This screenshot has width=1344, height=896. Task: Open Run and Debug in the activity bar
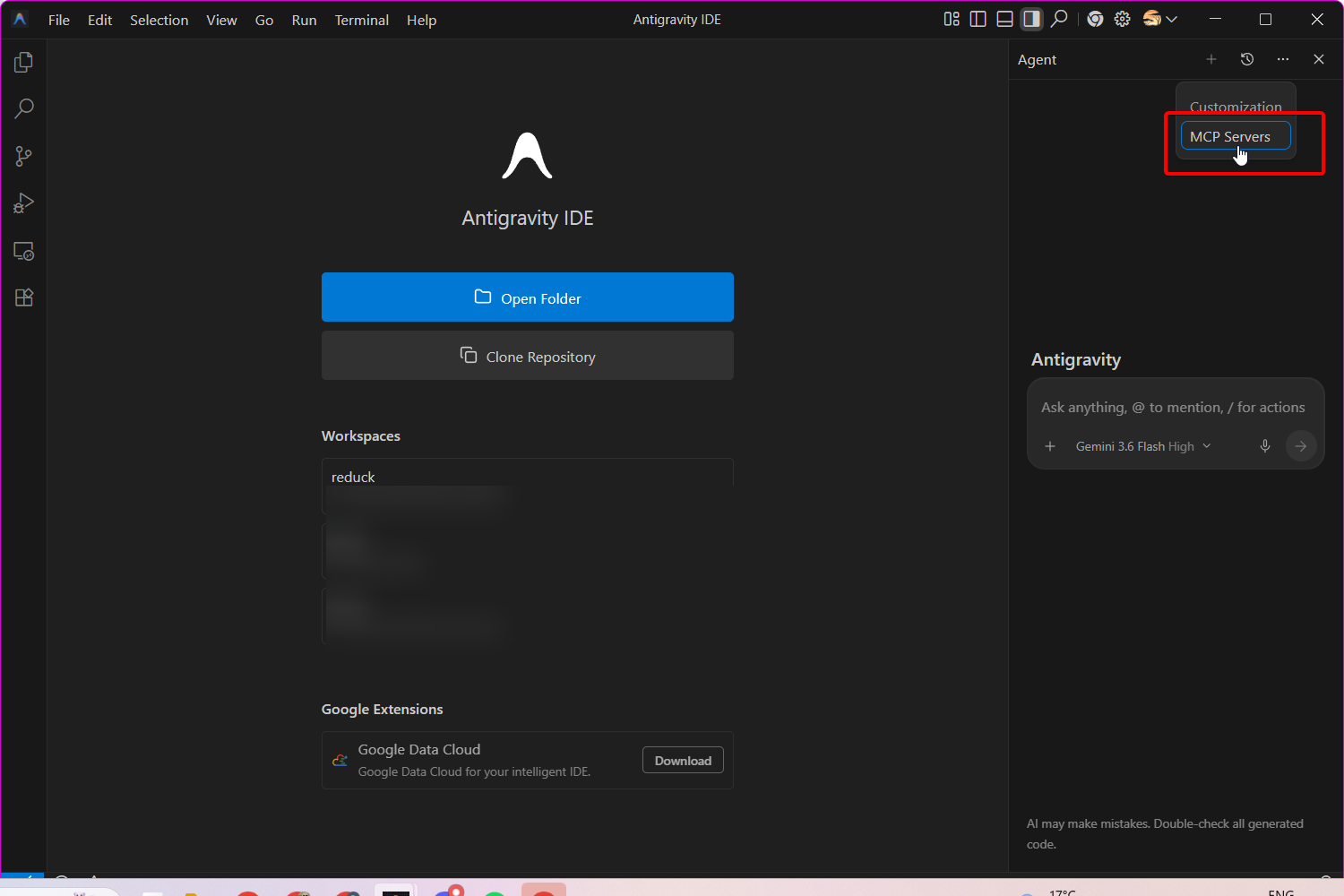click(x=24, y=203)
